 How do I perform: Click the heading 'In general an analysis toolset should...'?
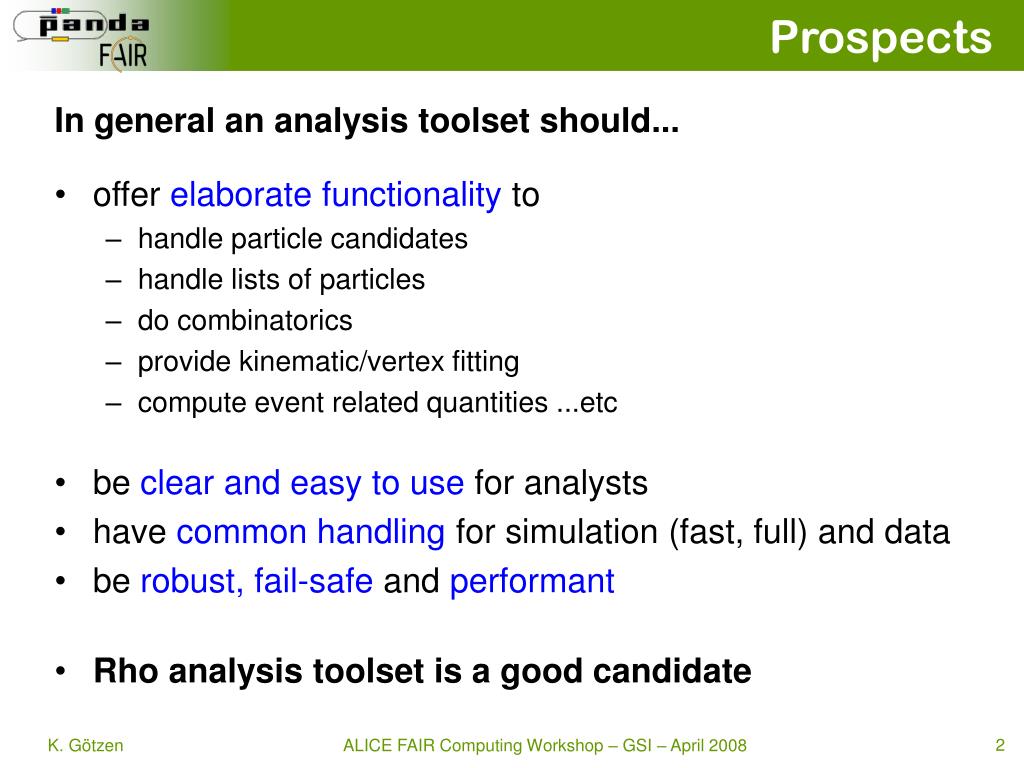click(x=367, y=121)
